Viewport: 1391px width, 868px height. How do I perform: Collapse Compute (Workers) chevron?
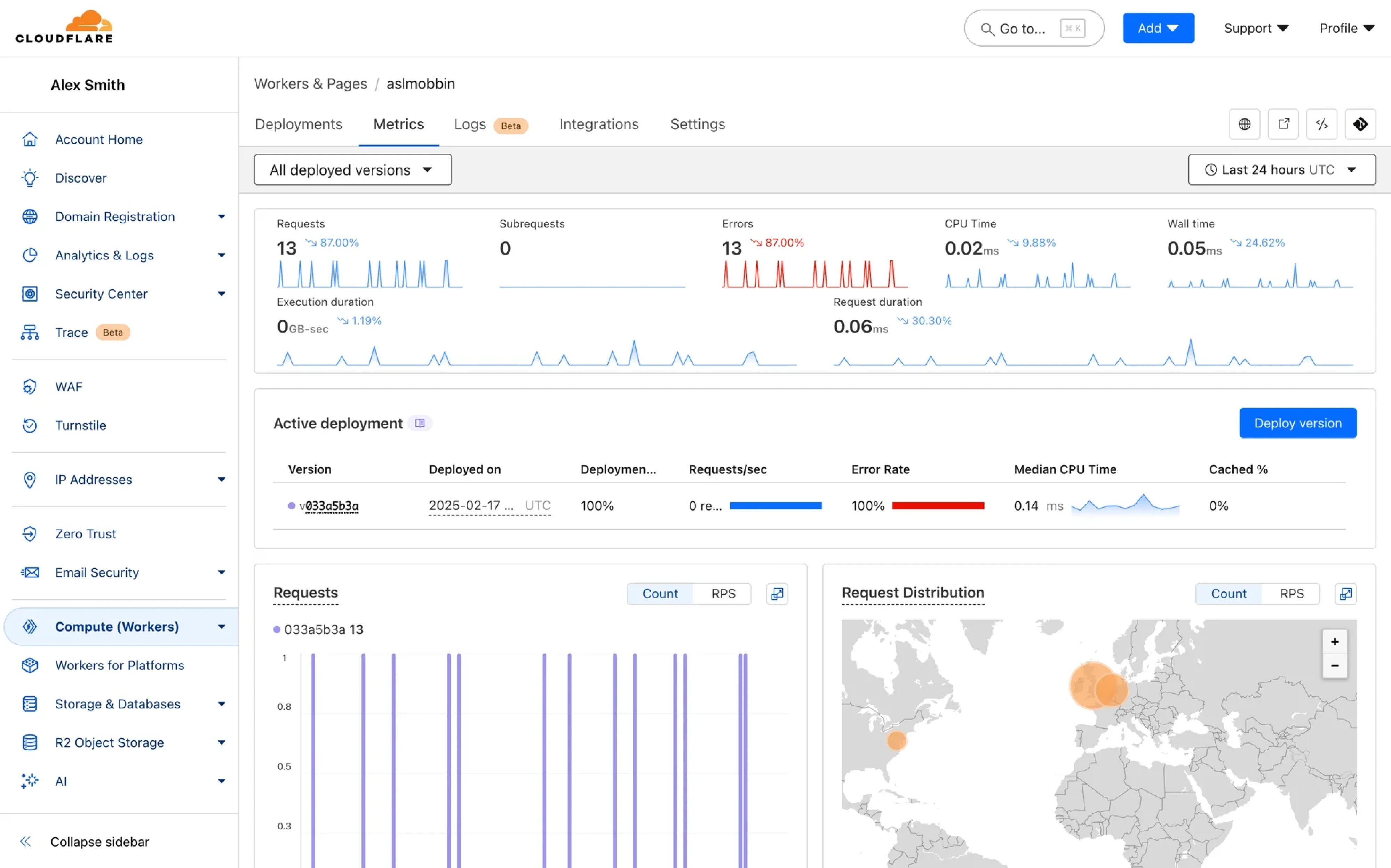click(x=222, y=626)
